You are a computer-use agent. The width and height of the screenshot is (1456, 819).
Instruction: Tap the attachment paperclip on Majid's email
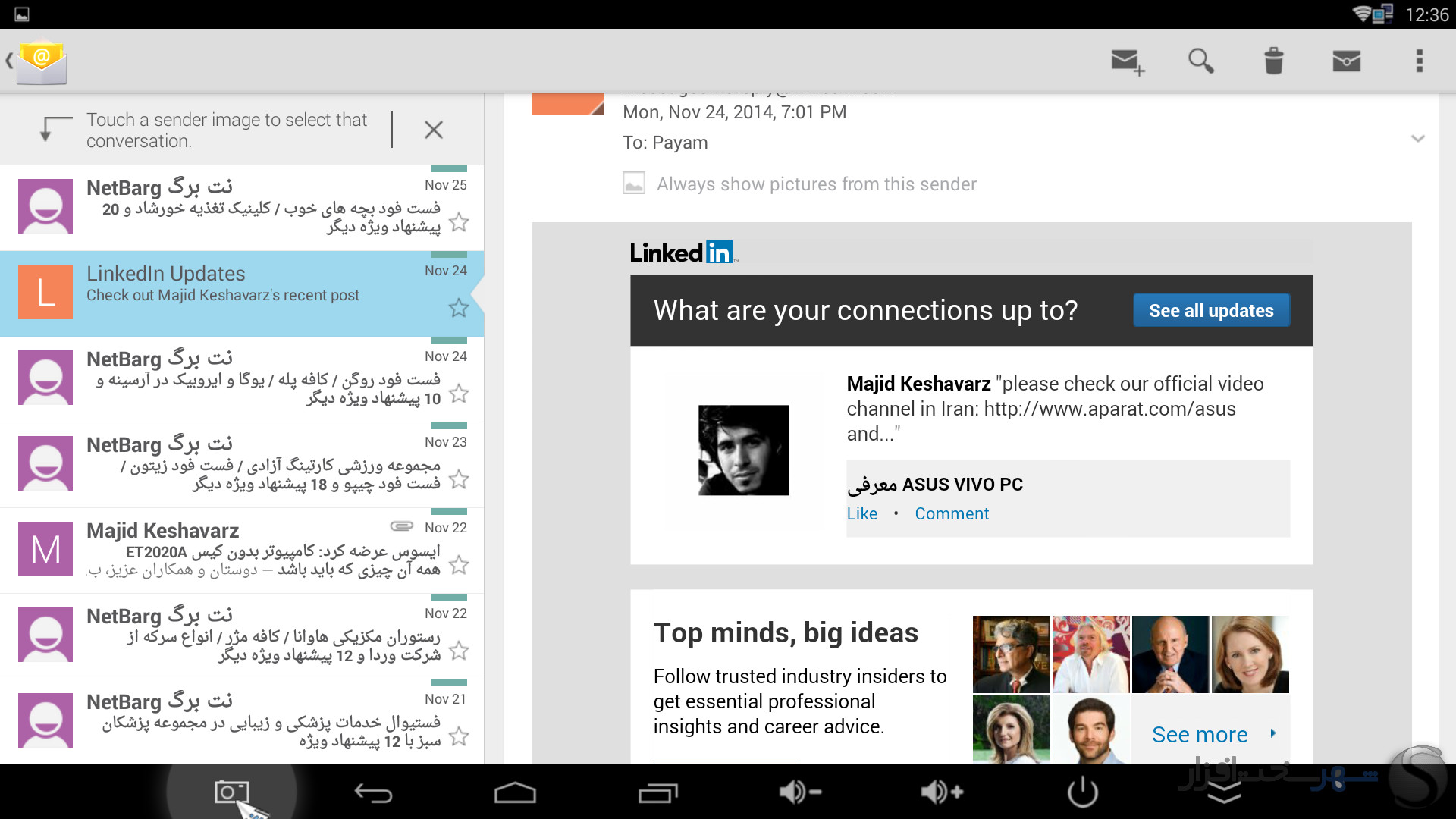click(x=401, y=526)
